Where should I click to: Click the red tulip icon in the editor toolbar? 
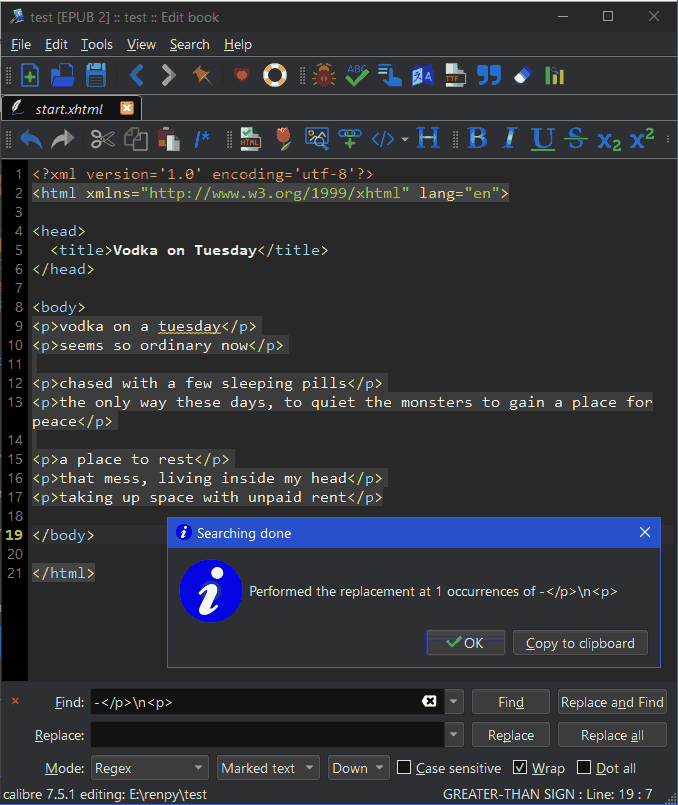point(283,139)
